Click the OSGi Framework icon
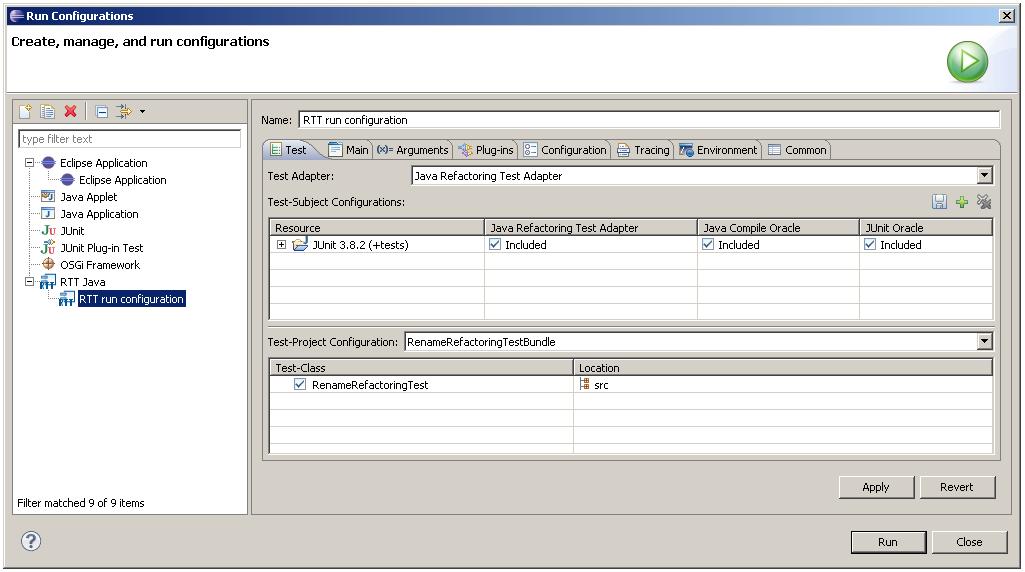Screen dimensions: 1025x572 pos(48,264)
